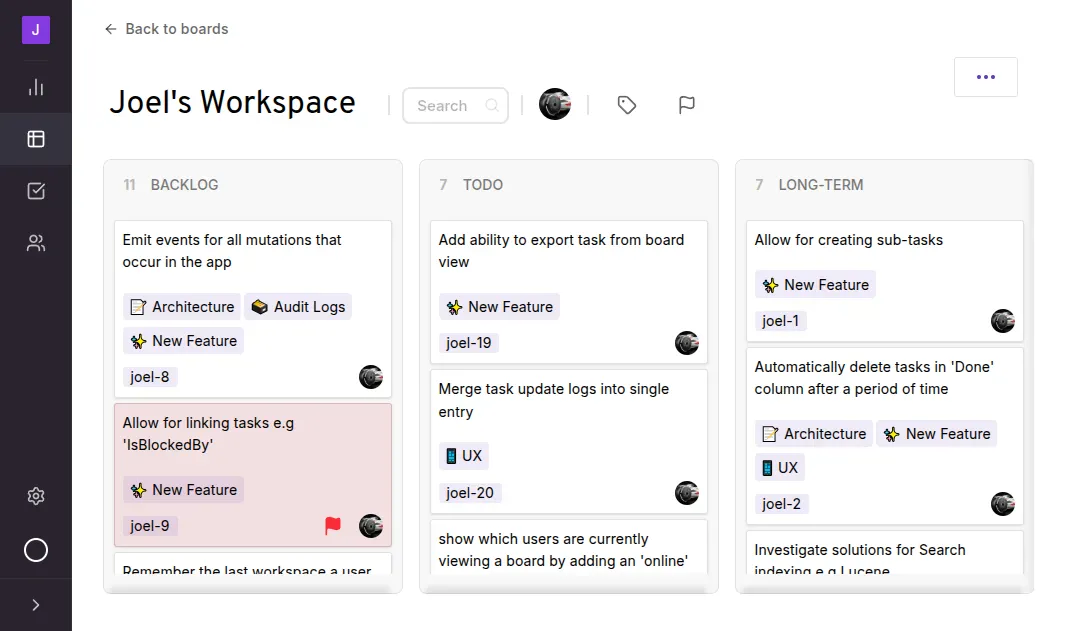Toggle filtering by the avatar beside the search bar
Image resolution: width=1066 pixels, height=631 pixels.
pyautogui.click(x=555, y=104)
